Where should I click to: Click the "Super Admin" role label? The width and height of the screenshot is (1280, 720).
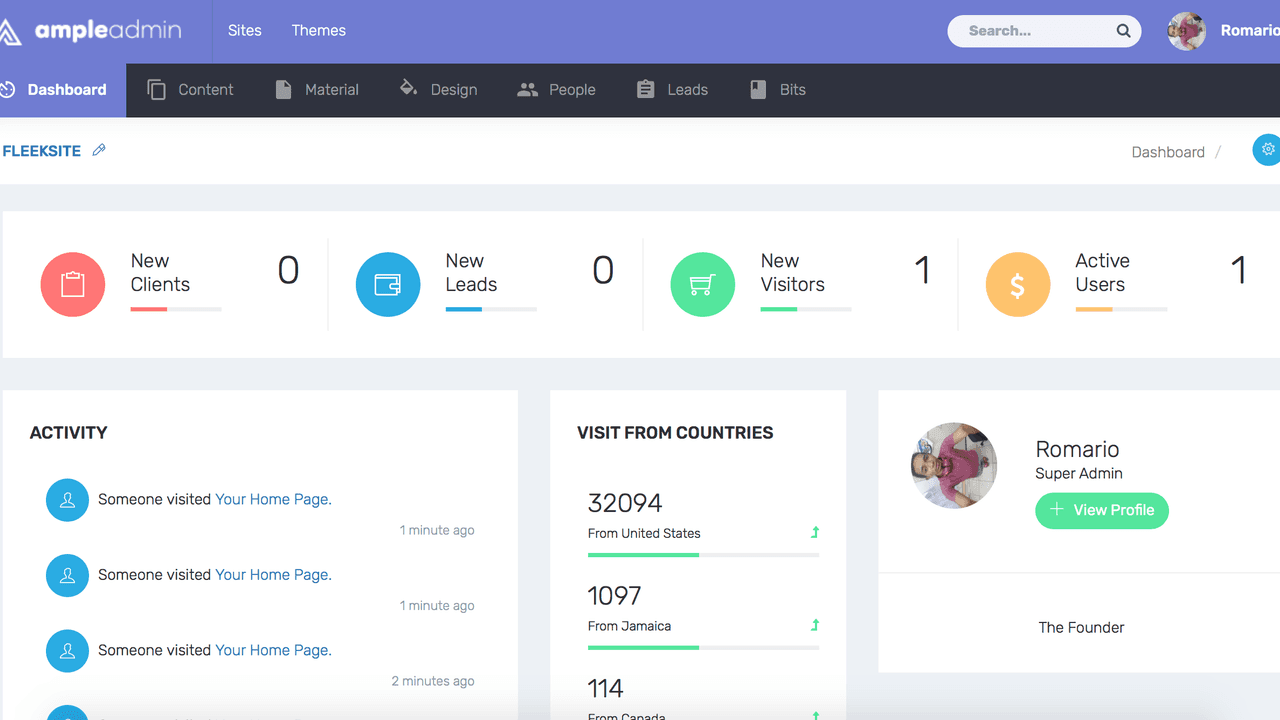[x=1079, y=474]
